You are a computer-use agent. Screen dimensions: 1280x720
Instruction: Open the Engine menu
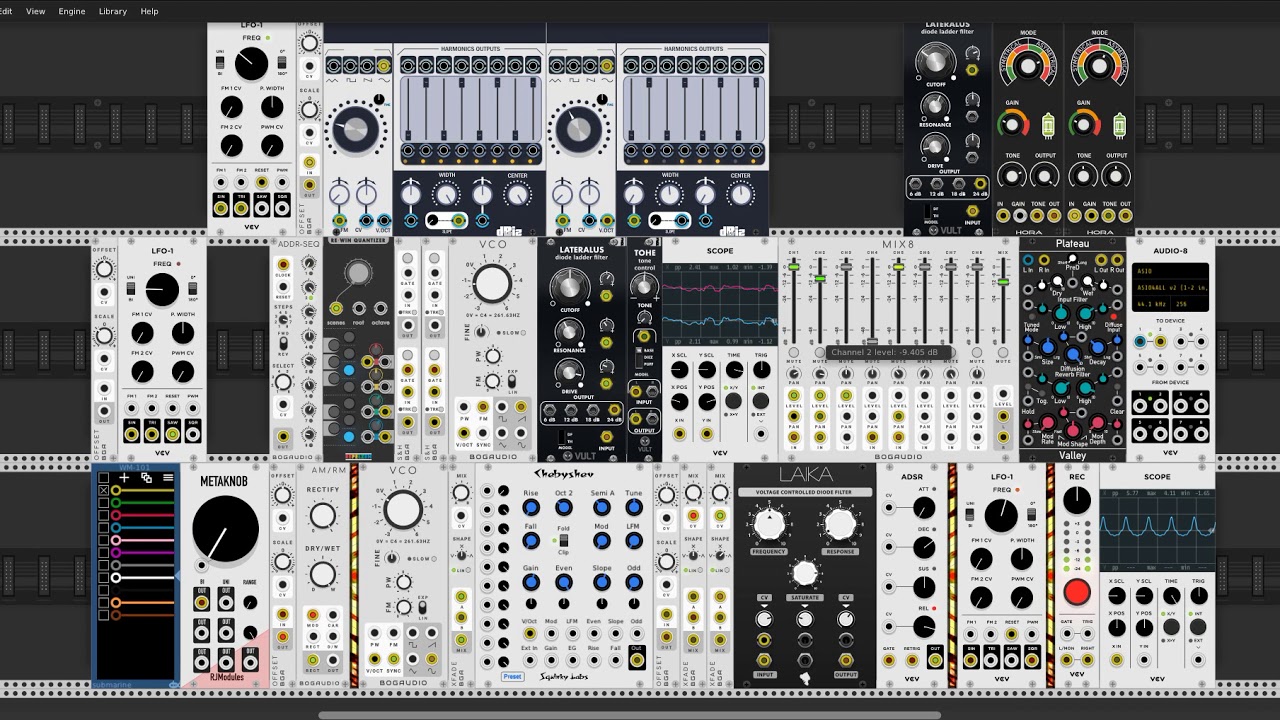point(72,11)
